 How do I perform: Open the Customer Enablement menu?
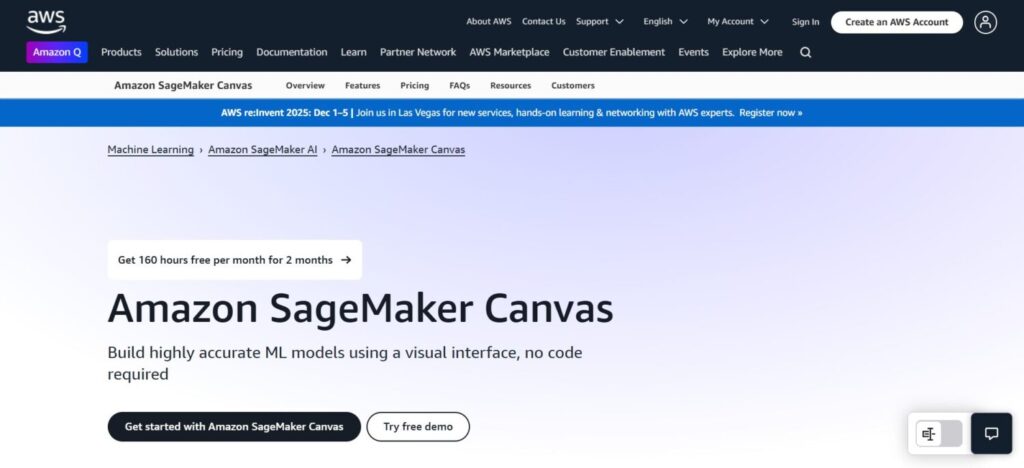pos(614,52)
